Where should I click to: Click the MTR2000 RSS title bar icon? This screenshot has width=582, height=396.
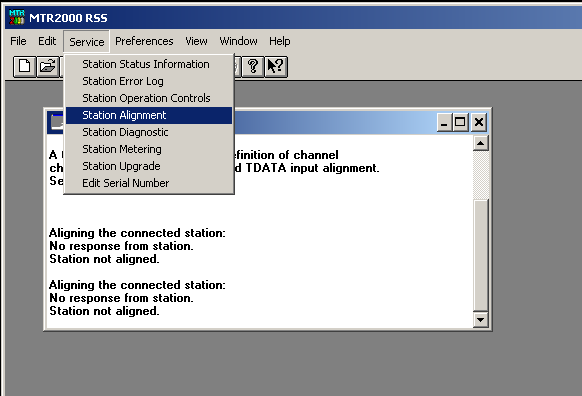click(17, 17)
